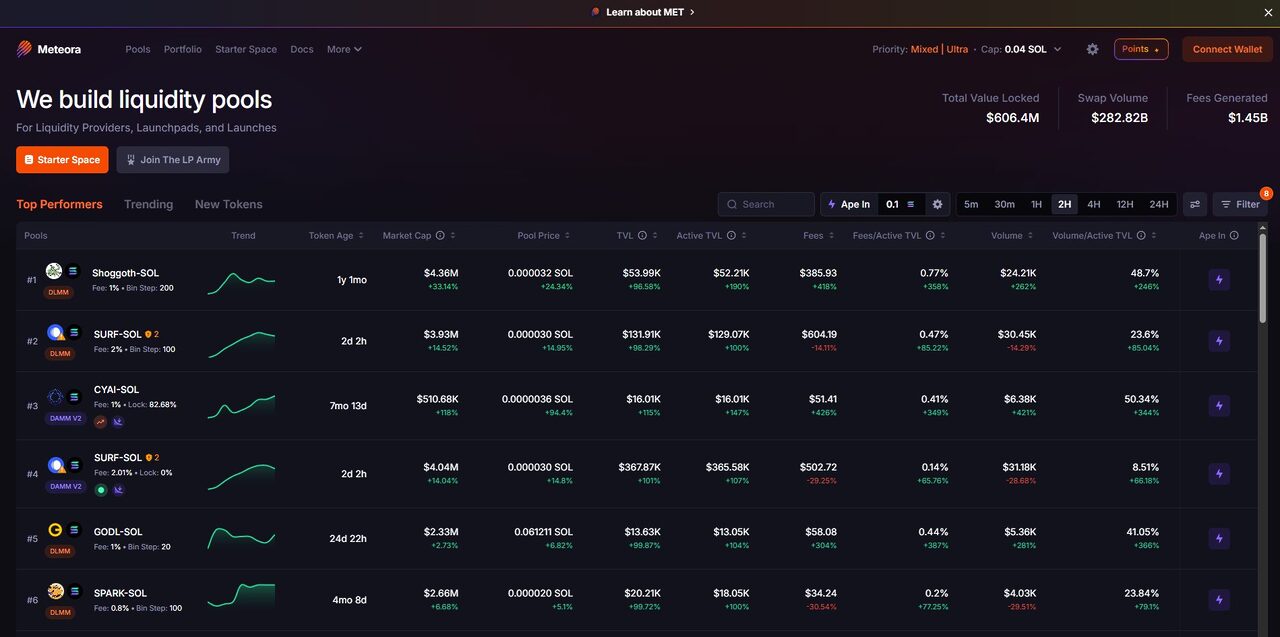Click the Ape In settings gear icon
The image size is (1280, 637).
[x=937, y=204]
